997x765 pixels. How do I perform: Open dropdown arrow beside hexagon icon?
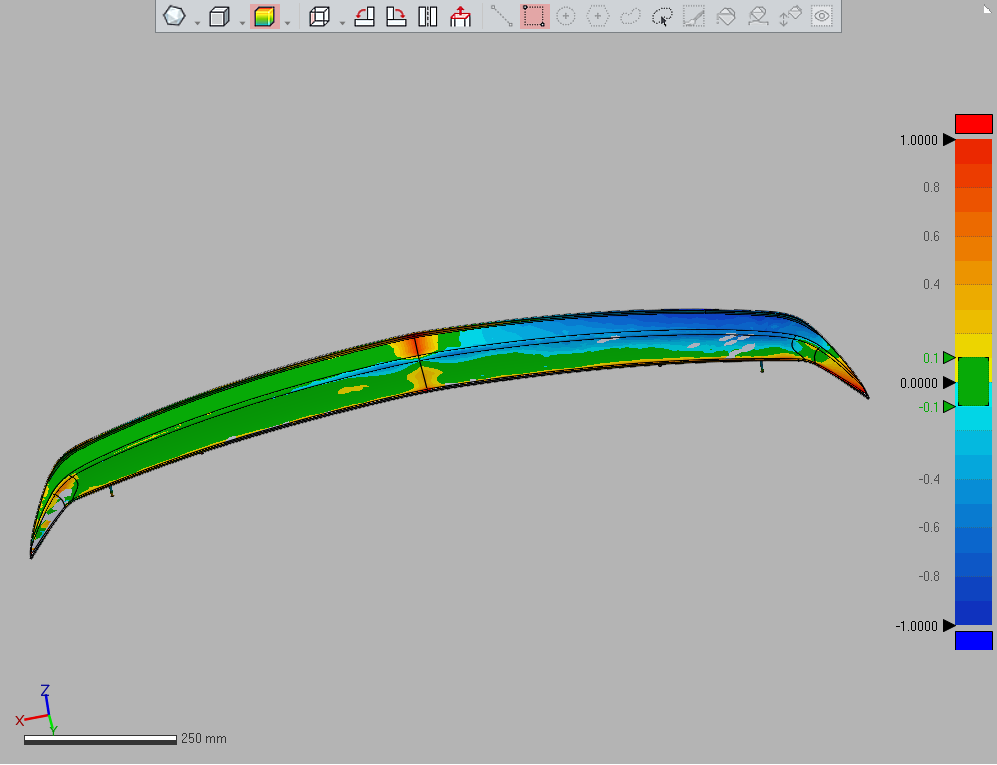[197, 22]
